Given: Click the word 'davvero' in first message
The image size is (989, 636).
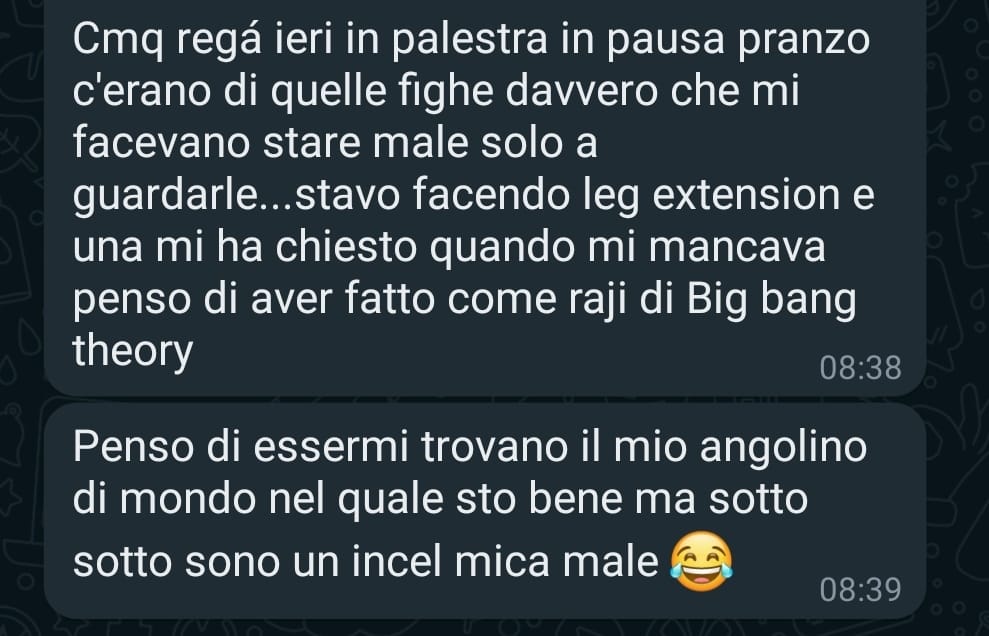Looking at the screenshot, I should [582, 91].
